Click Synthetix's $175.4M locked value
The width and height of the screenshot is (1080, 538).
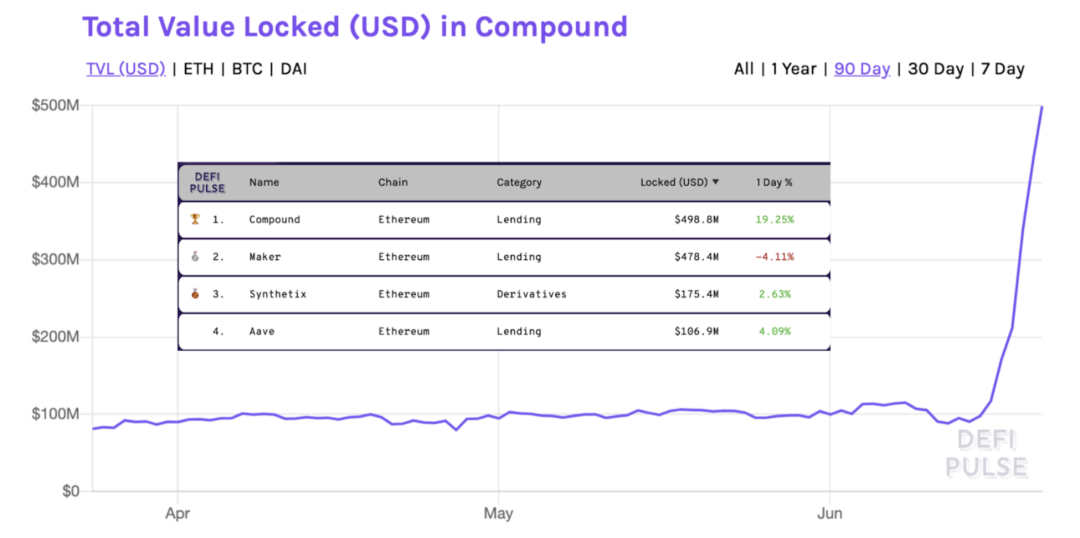(x=696, y=294)
